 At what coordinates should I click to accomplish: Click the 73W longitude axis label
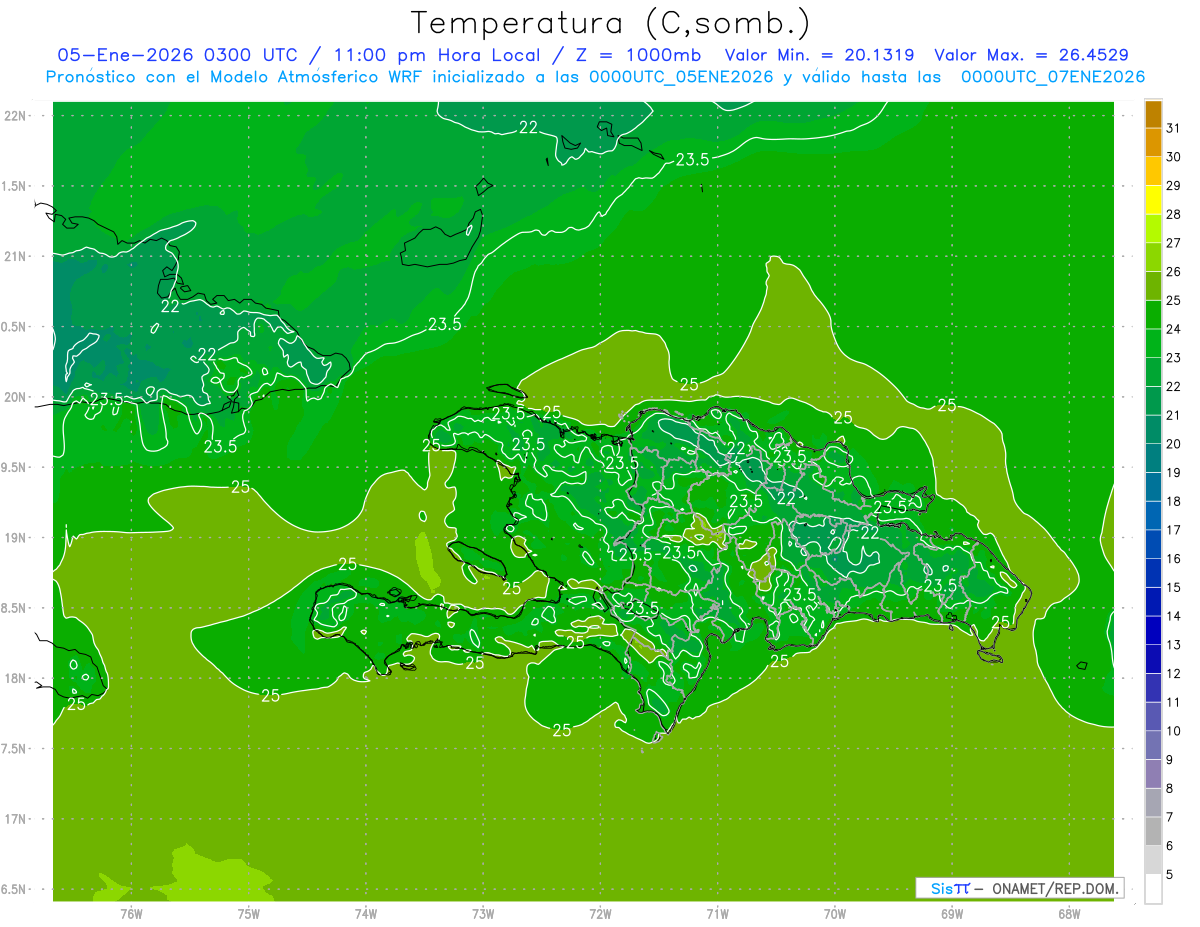tap(483, 914)
